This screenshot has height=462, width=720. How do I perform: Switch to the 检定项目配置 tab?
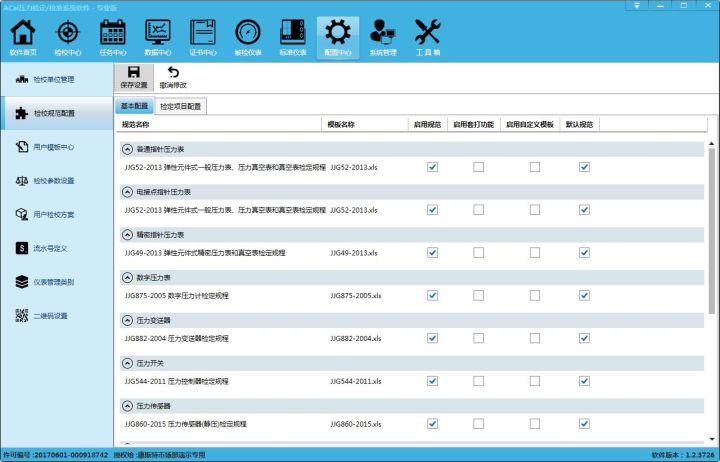tap(181, 106)
